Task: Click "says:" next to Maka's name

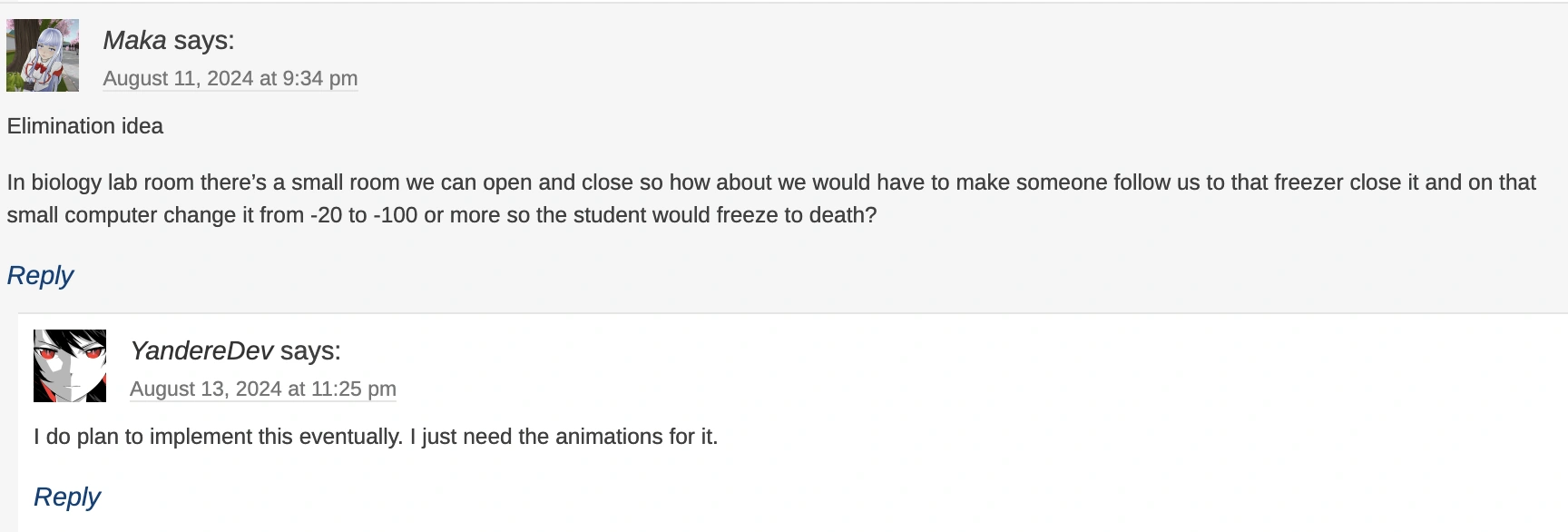Action: (204, 41)
